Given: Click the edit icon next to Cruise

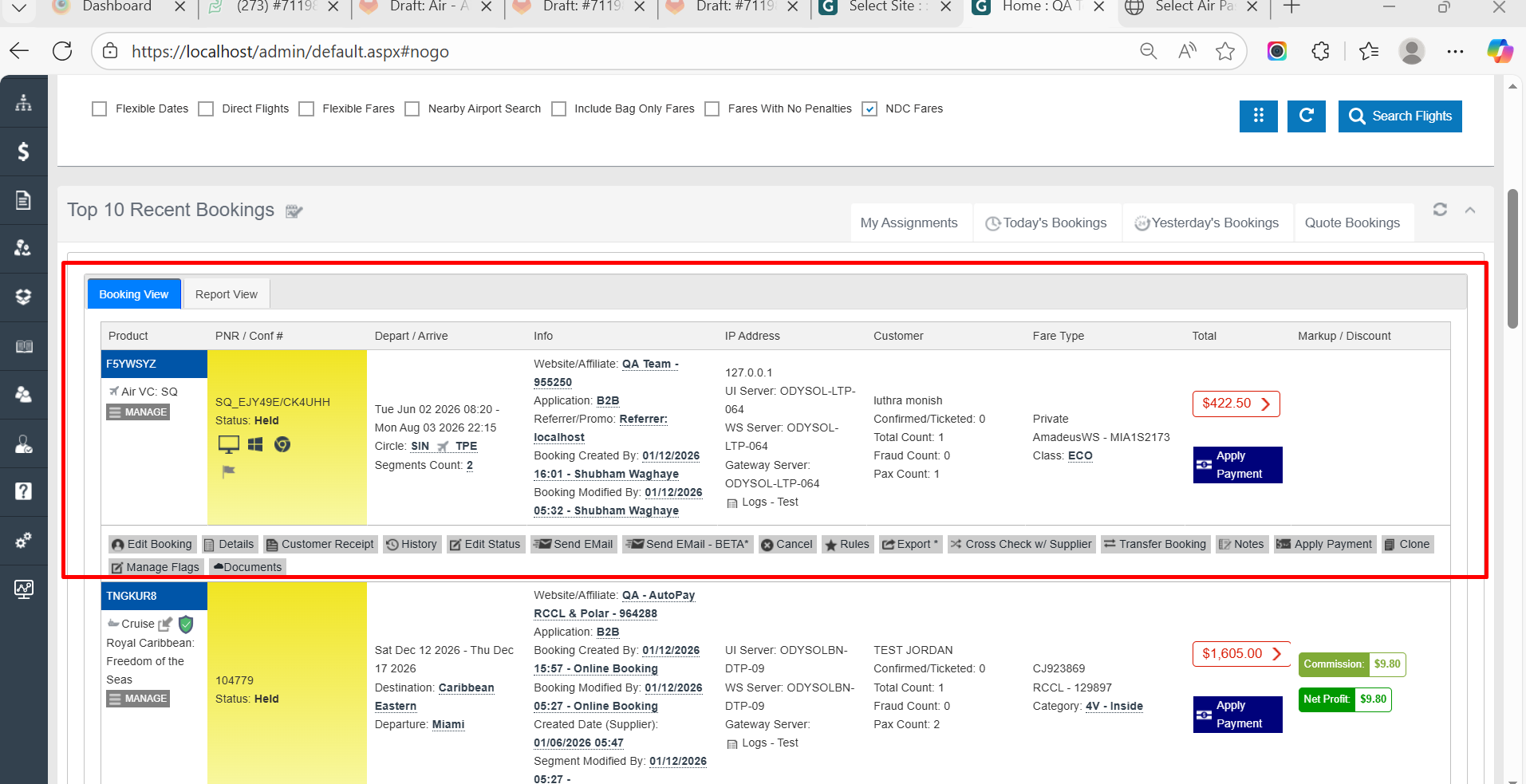Looking at the screenshot, I should click(165, 624).
